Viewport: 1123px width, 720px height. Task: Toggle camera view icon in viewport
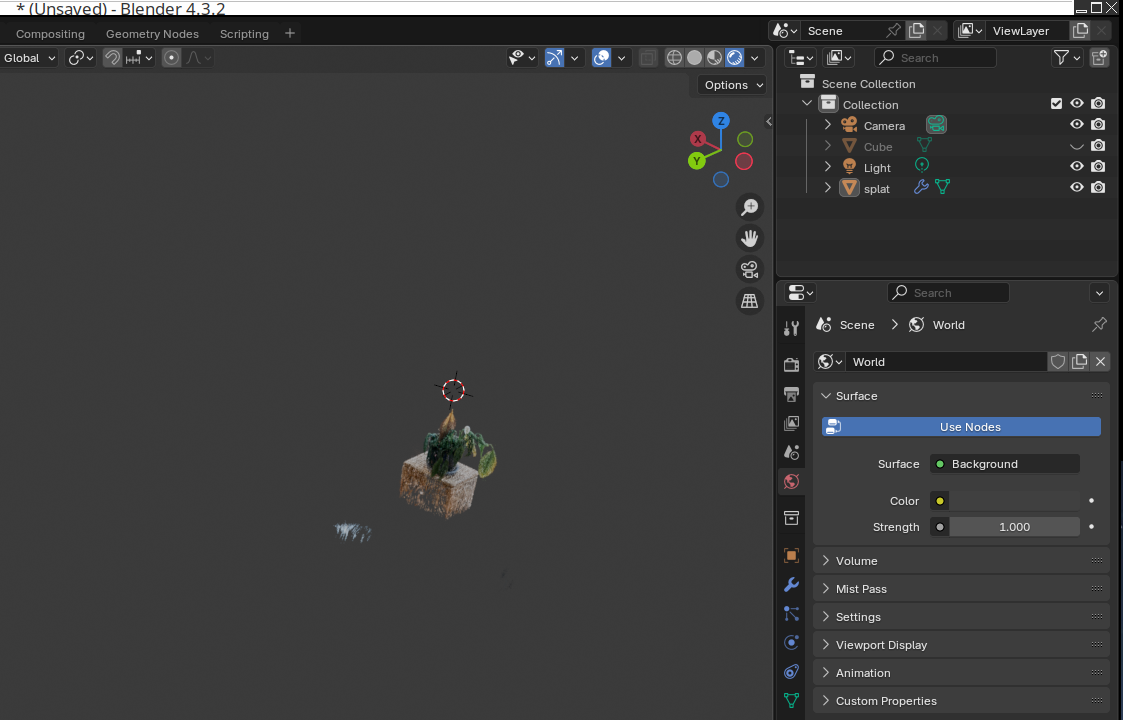click(749, 269)
